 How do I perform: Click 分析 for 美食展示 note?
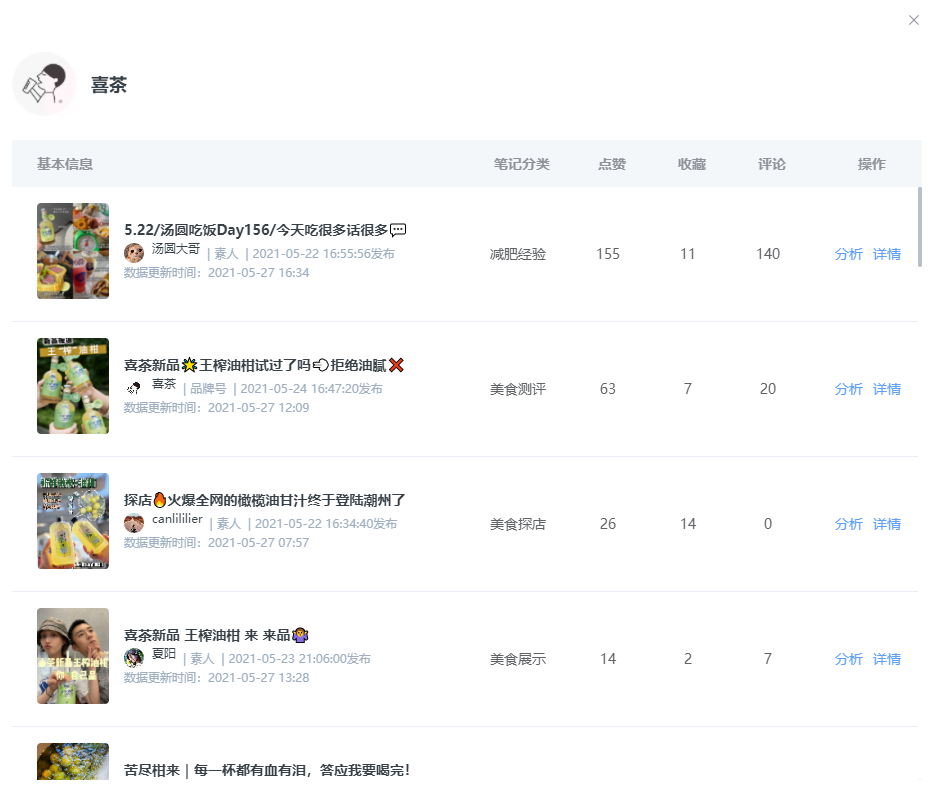tap(848, 659)
